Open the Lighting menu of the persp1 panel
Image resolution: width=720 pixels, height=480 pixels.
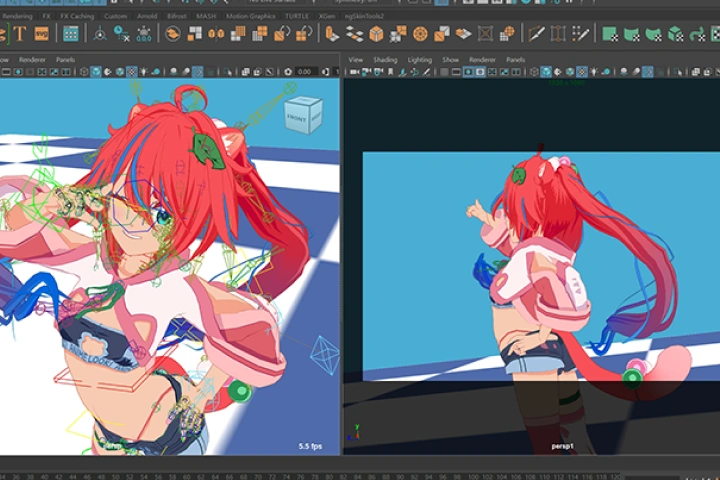[x=420, y=60]
